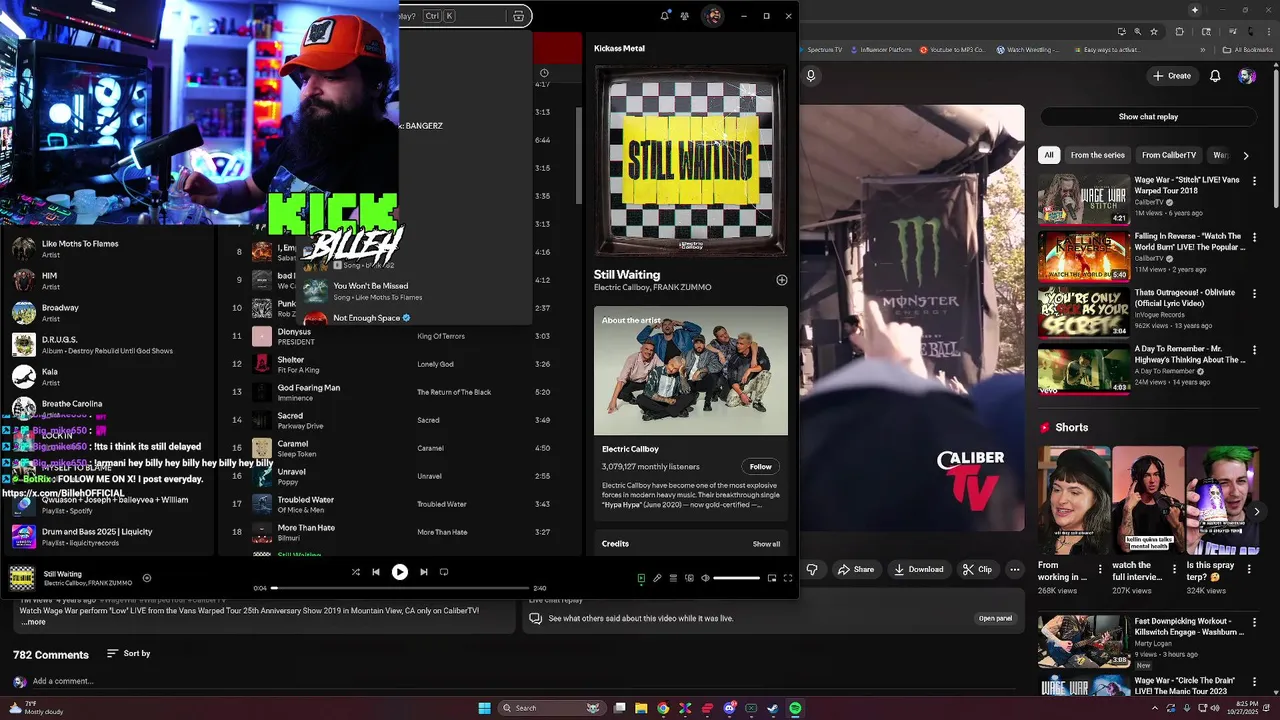The image size is (1280, 720).
Task: Toggle repeat in Spotify player
Action: click(x=444, y=572)
